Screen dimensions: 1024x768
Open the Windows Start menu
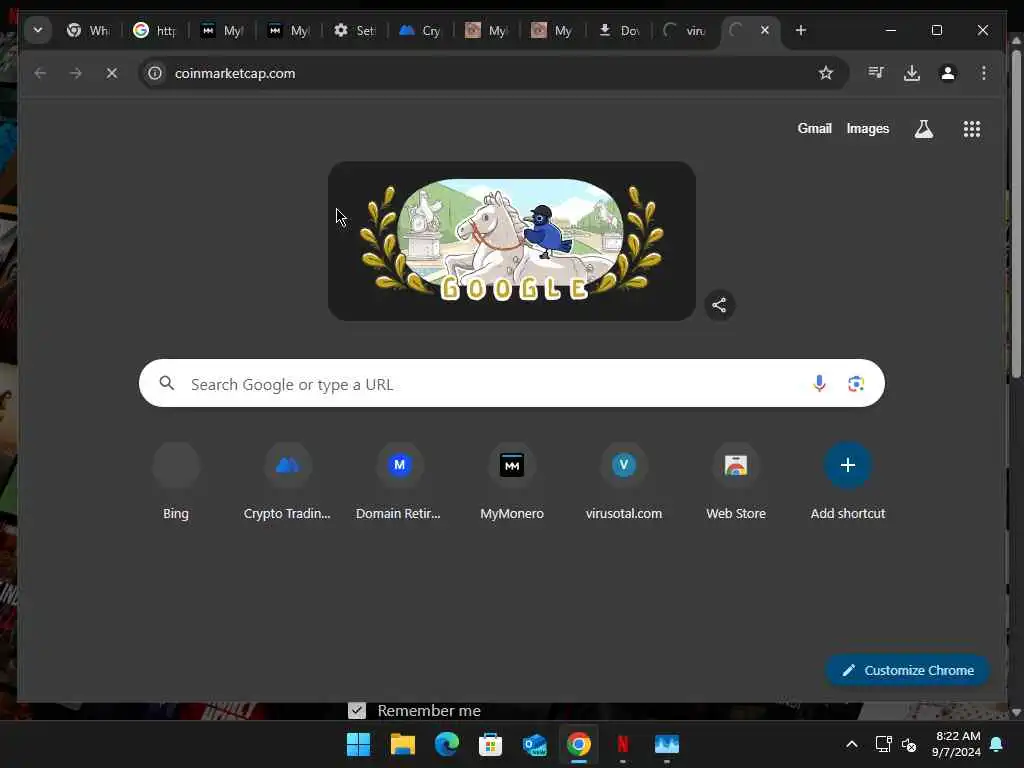tap(358, 744)
